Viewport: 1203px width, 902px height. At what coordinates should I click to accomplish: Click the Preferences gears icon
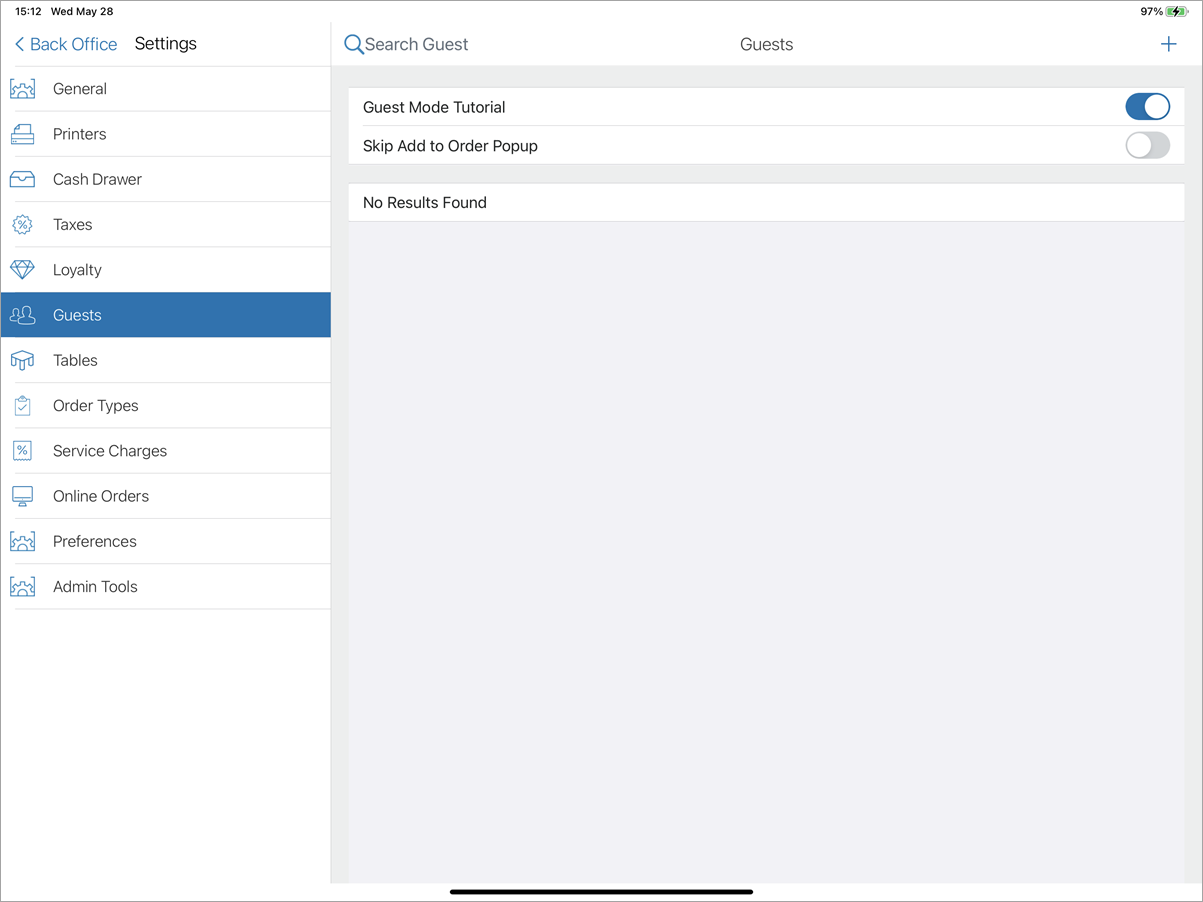[22, 541]
